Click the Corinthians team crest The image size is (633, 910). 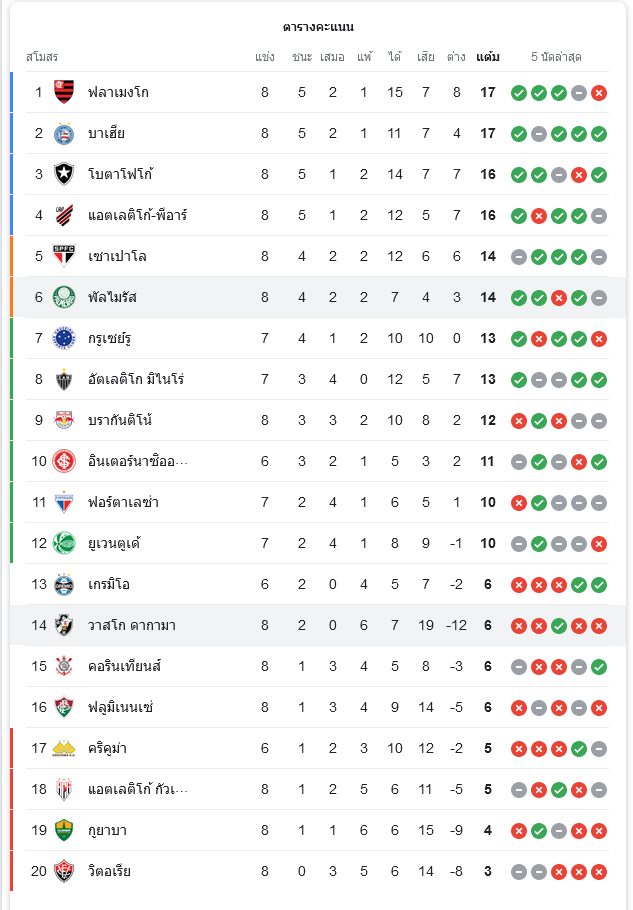click(64, 666)
